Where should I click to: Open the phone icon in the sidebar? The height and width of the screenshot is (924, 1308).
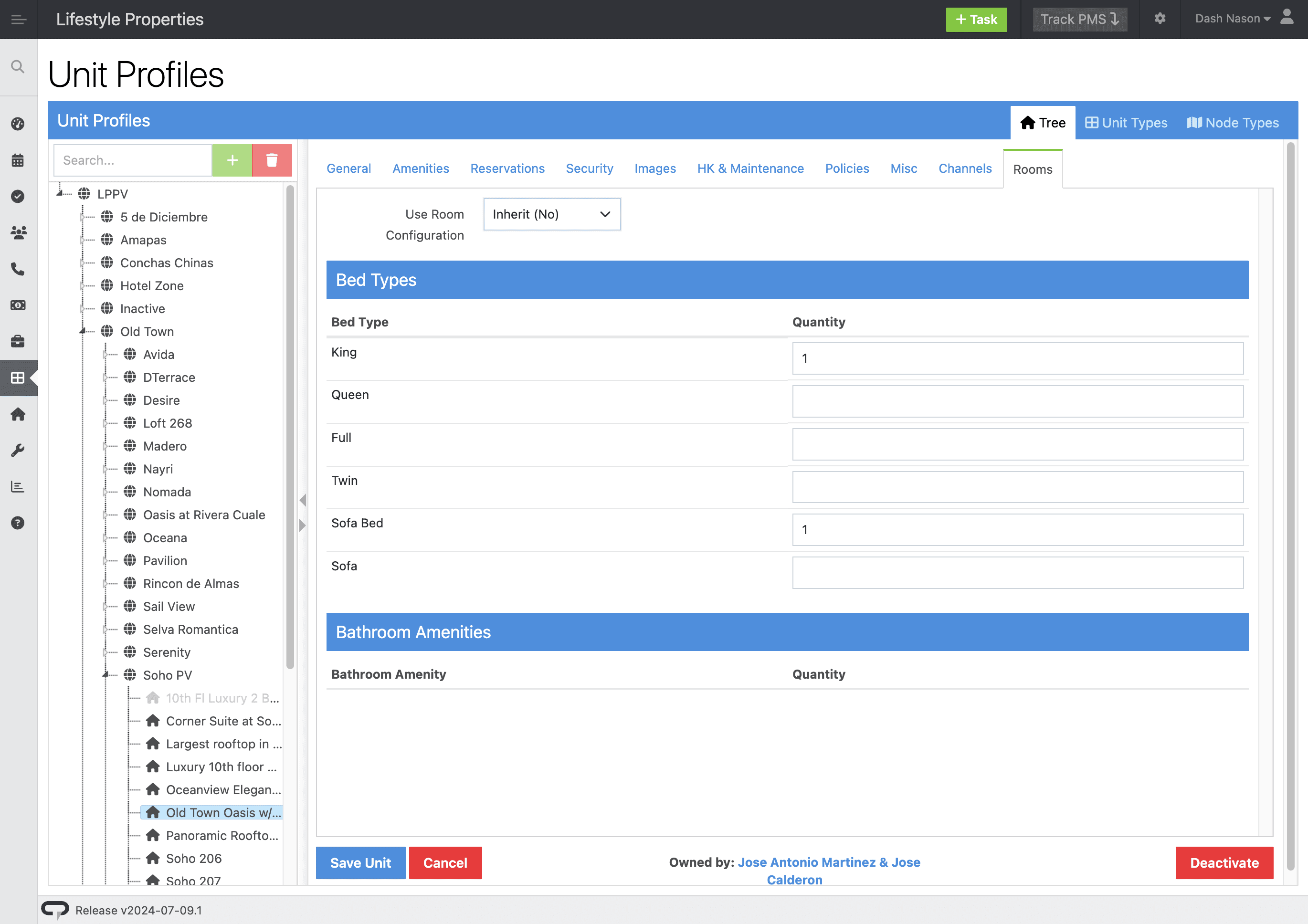(18, 269)
